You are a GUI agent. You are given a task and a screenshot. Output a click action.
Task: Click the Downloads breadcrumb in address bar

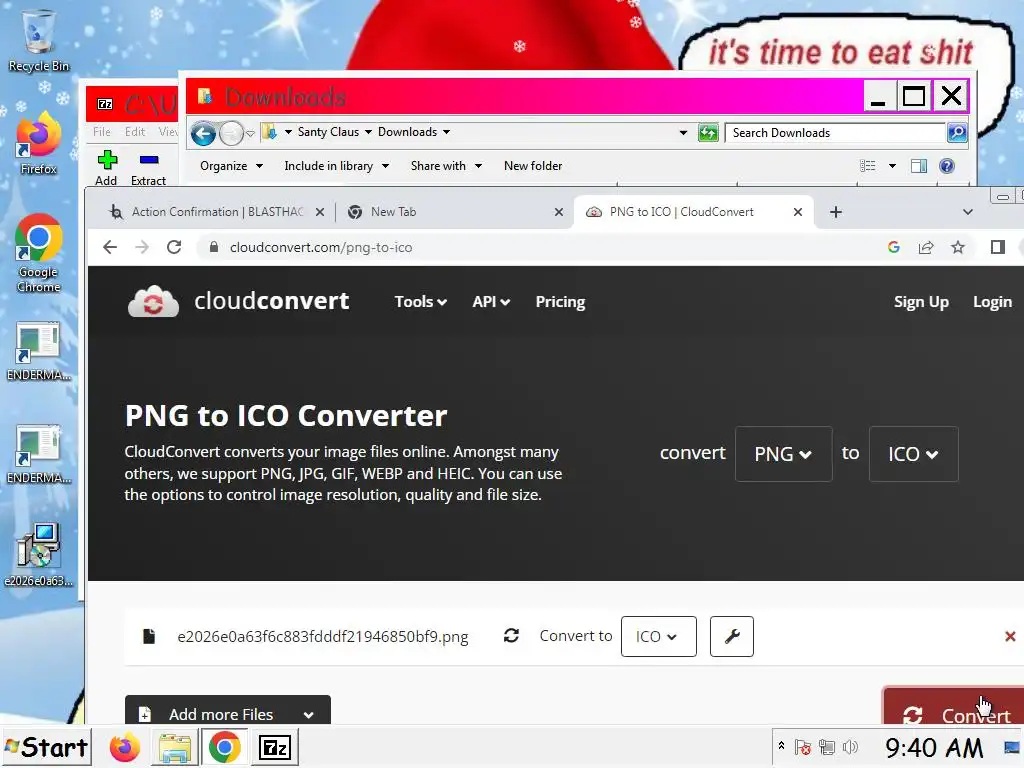point(408,132)
